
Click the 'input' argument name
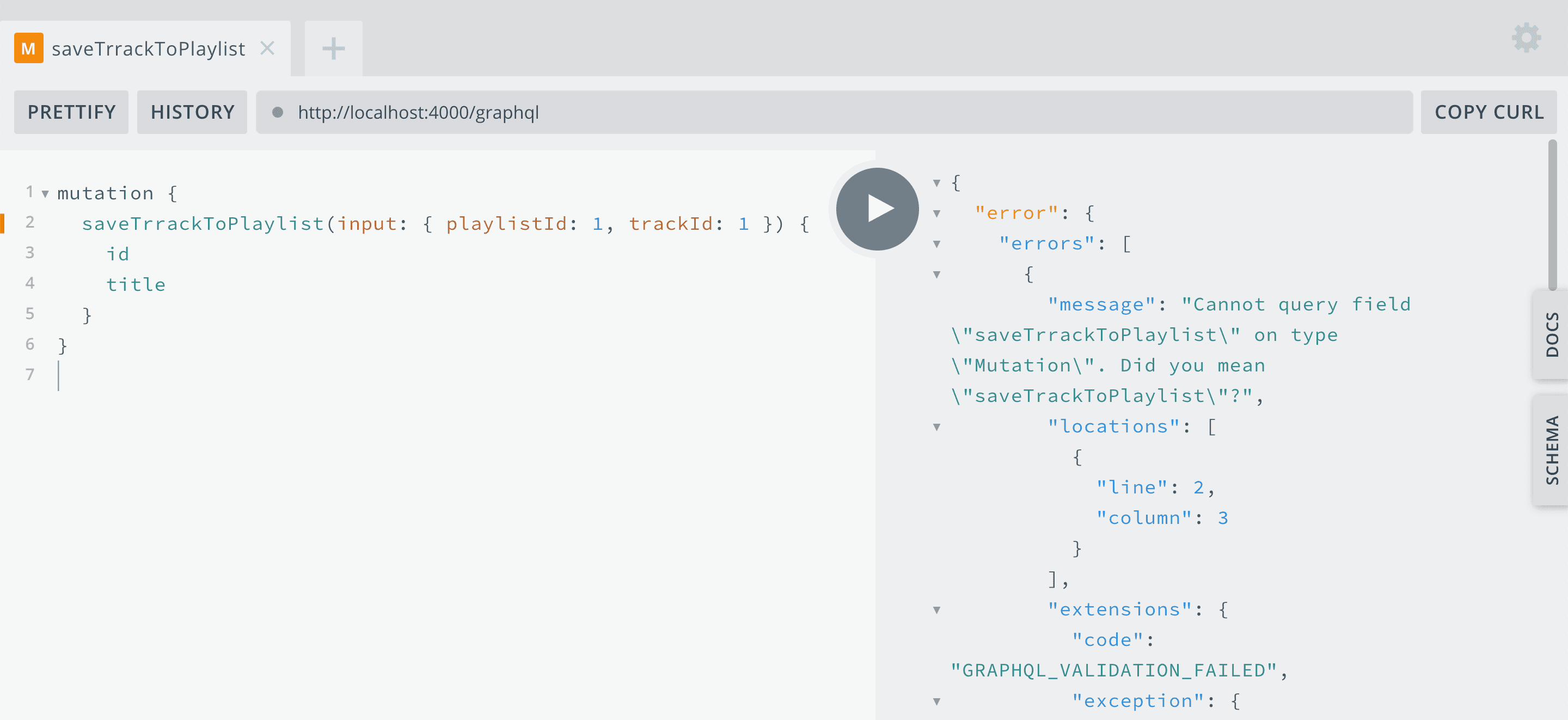click(367, 223)
